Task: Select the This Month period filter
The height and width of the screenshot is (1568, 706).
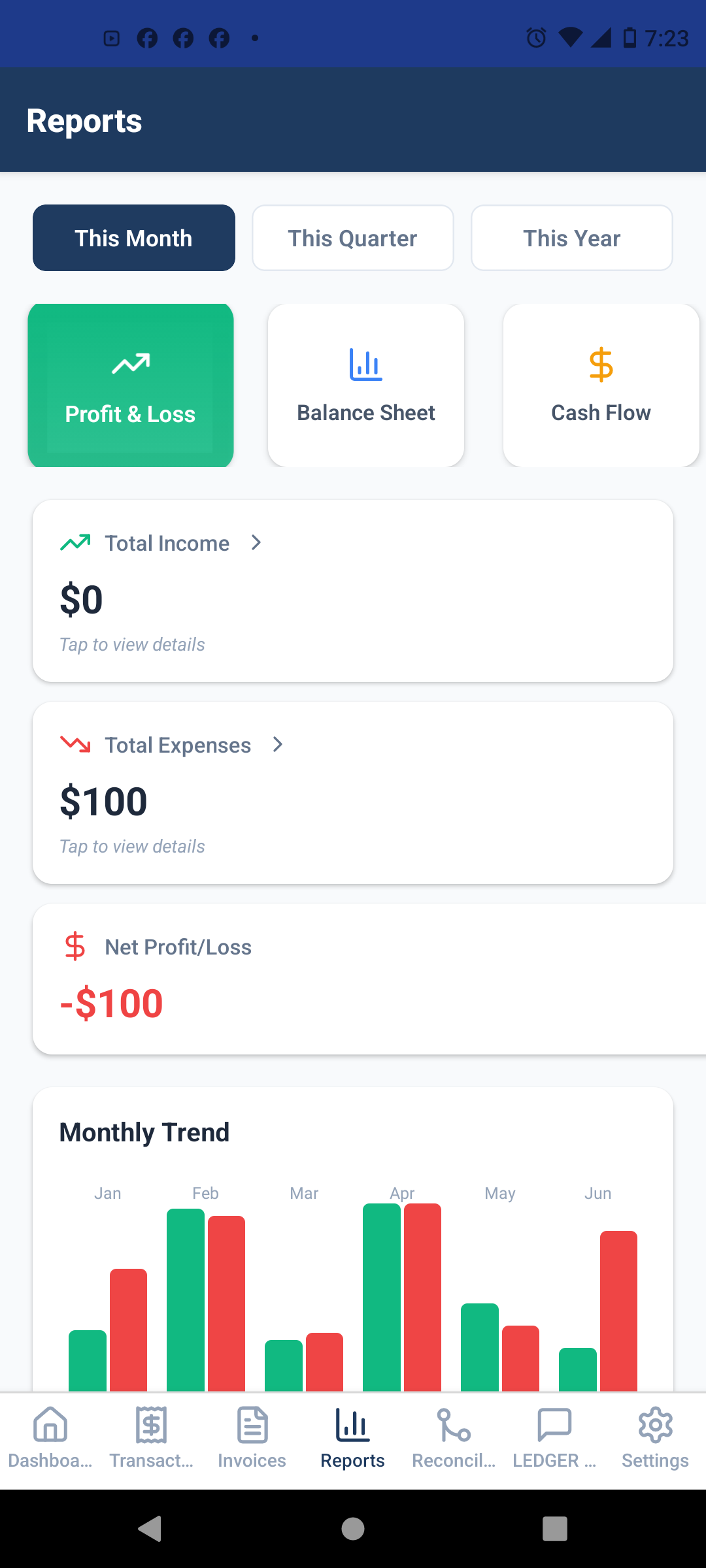Action: point(134,238)
